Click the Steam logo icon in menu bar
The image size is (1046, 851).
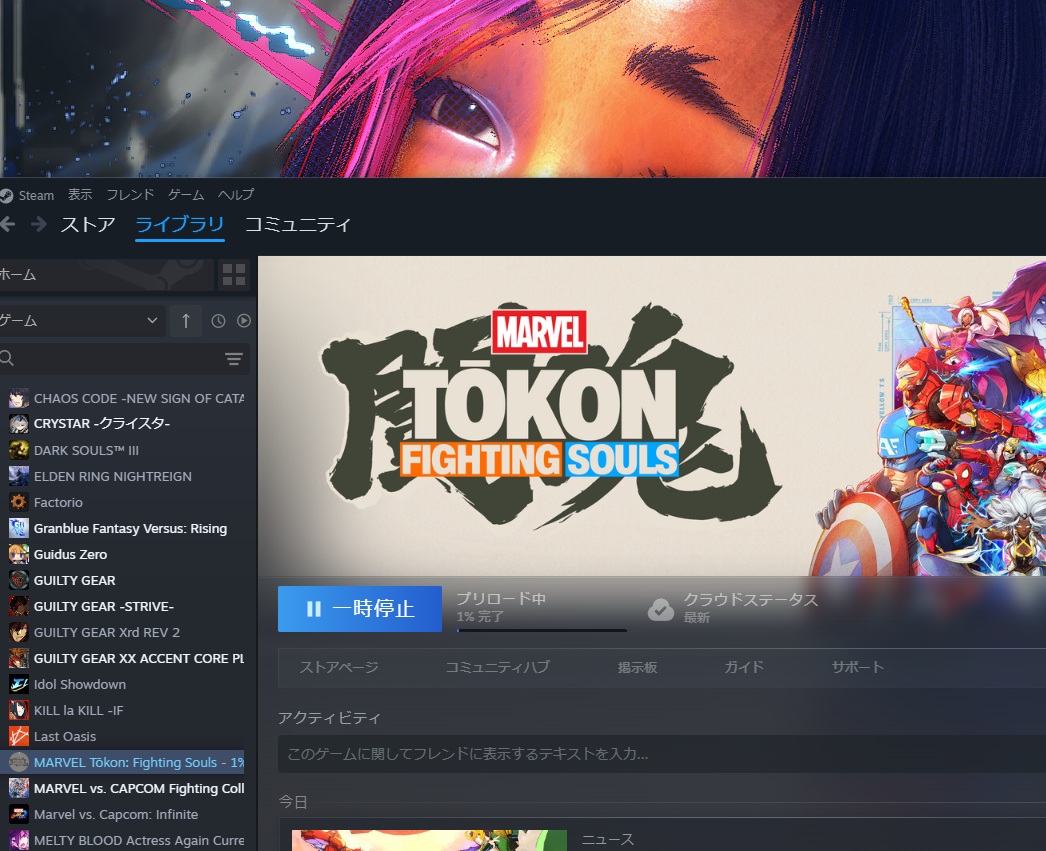click(6, 195)
